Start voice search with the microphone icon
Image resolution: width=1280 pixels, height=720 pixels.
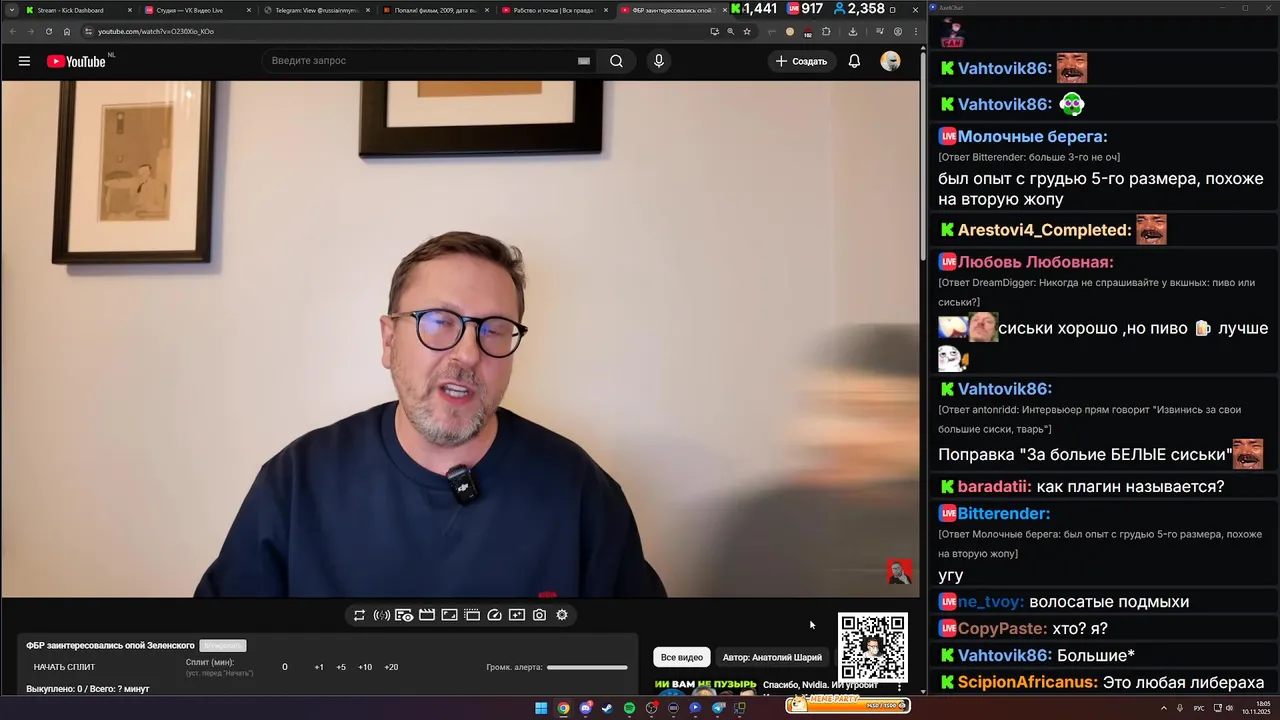pos(658,61)
